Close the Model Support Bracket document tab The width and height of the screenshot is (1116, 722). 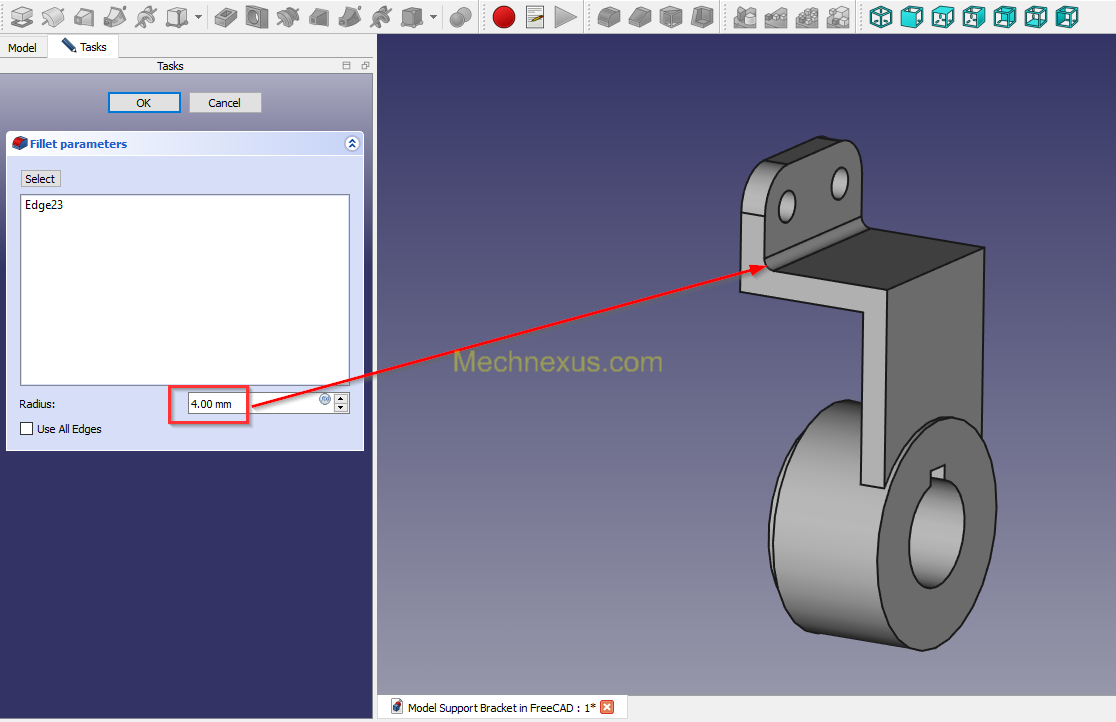point(607,707)
